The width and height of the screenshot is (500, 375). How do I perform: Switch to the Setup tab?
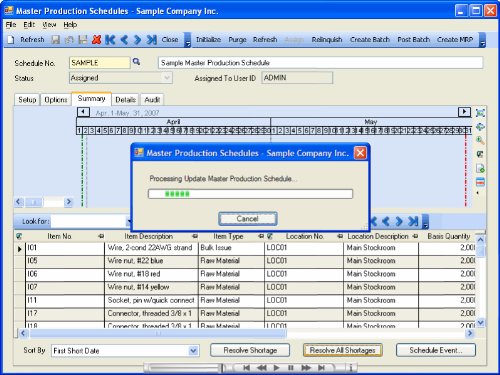pyautogui.click(x=27, y=100)
